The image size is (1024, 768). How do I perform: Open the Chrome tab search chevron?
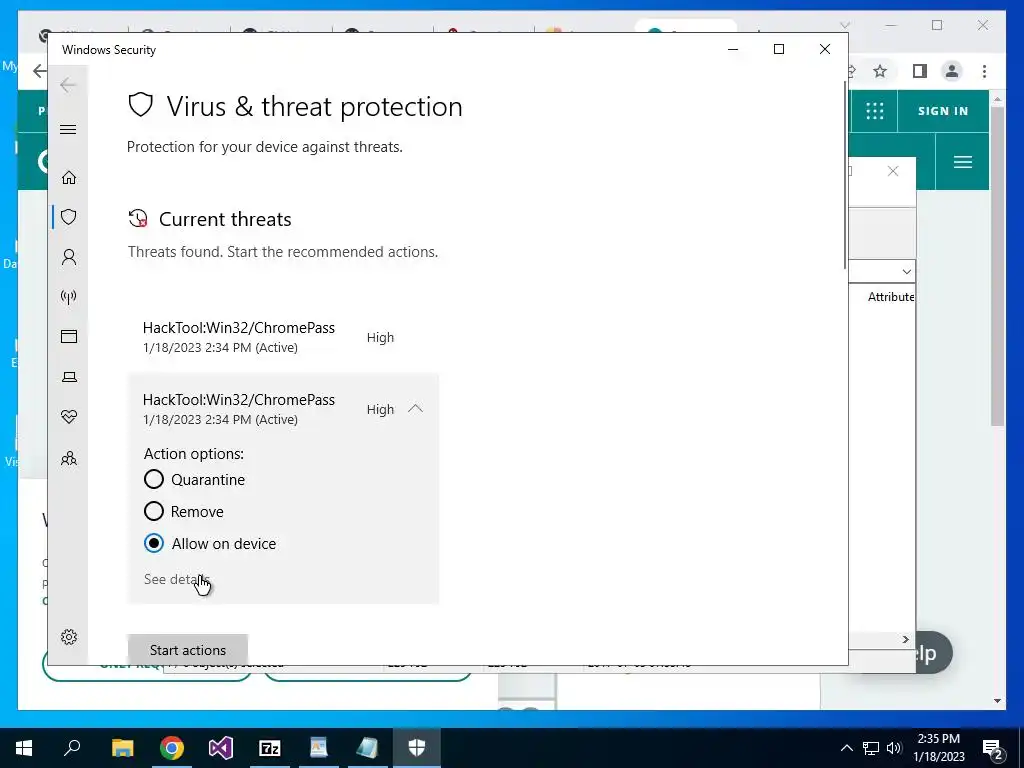[844, 25]
